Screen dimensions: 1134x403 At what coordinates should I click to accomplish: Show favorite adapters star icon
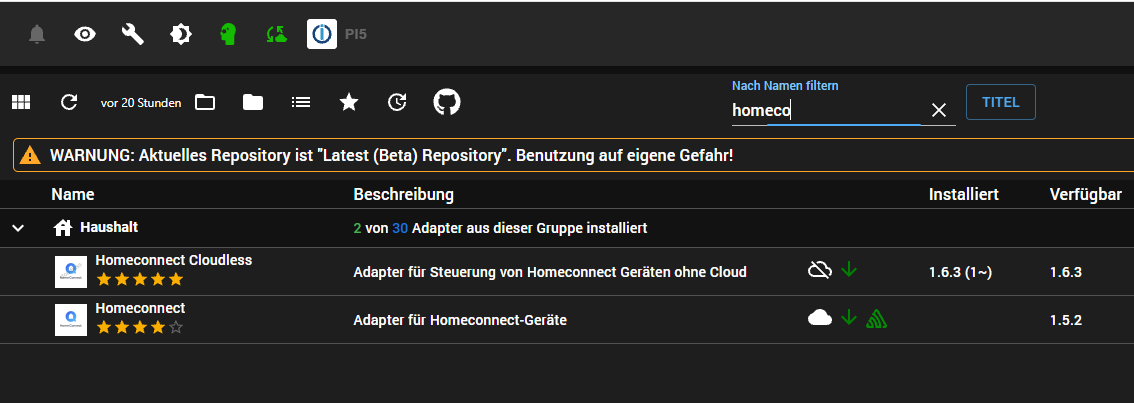(x=349, y=102)
